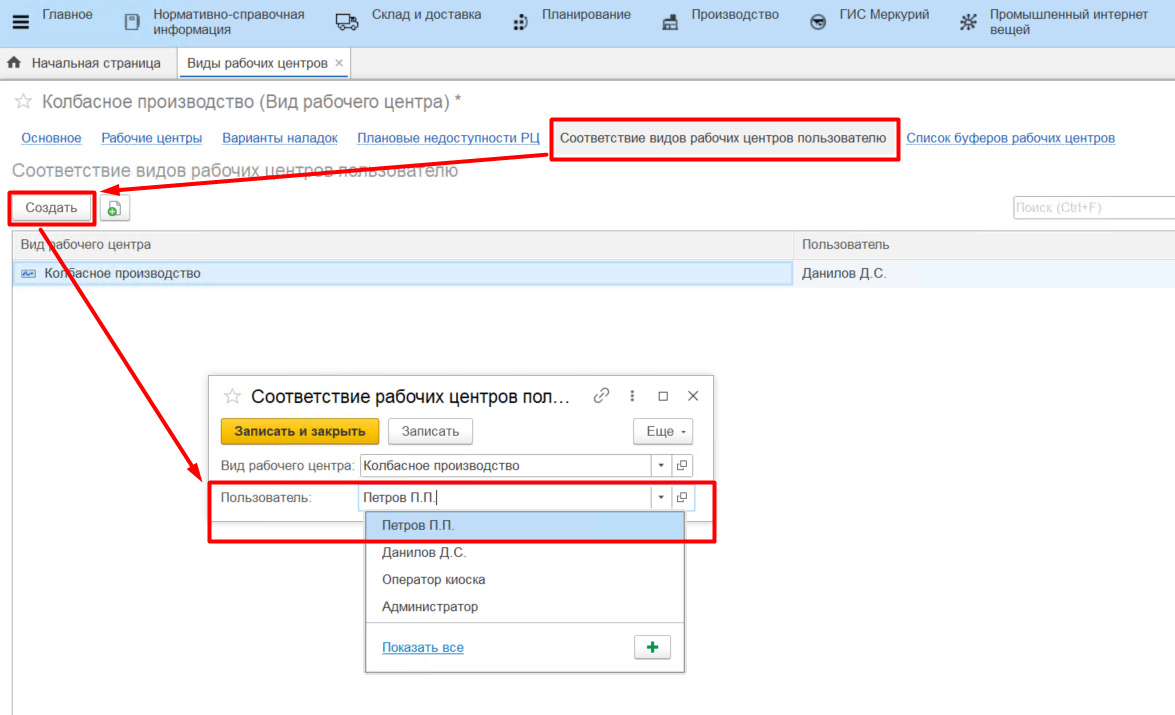Click the link icon in dialog header
Image resolution: width=1175 pixels, height=715 pixels.
pos(601,396)
